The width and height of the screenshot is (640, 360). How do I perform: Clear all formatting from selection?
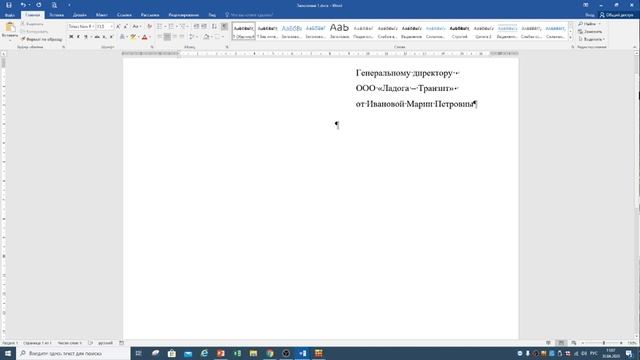(149, 27)
